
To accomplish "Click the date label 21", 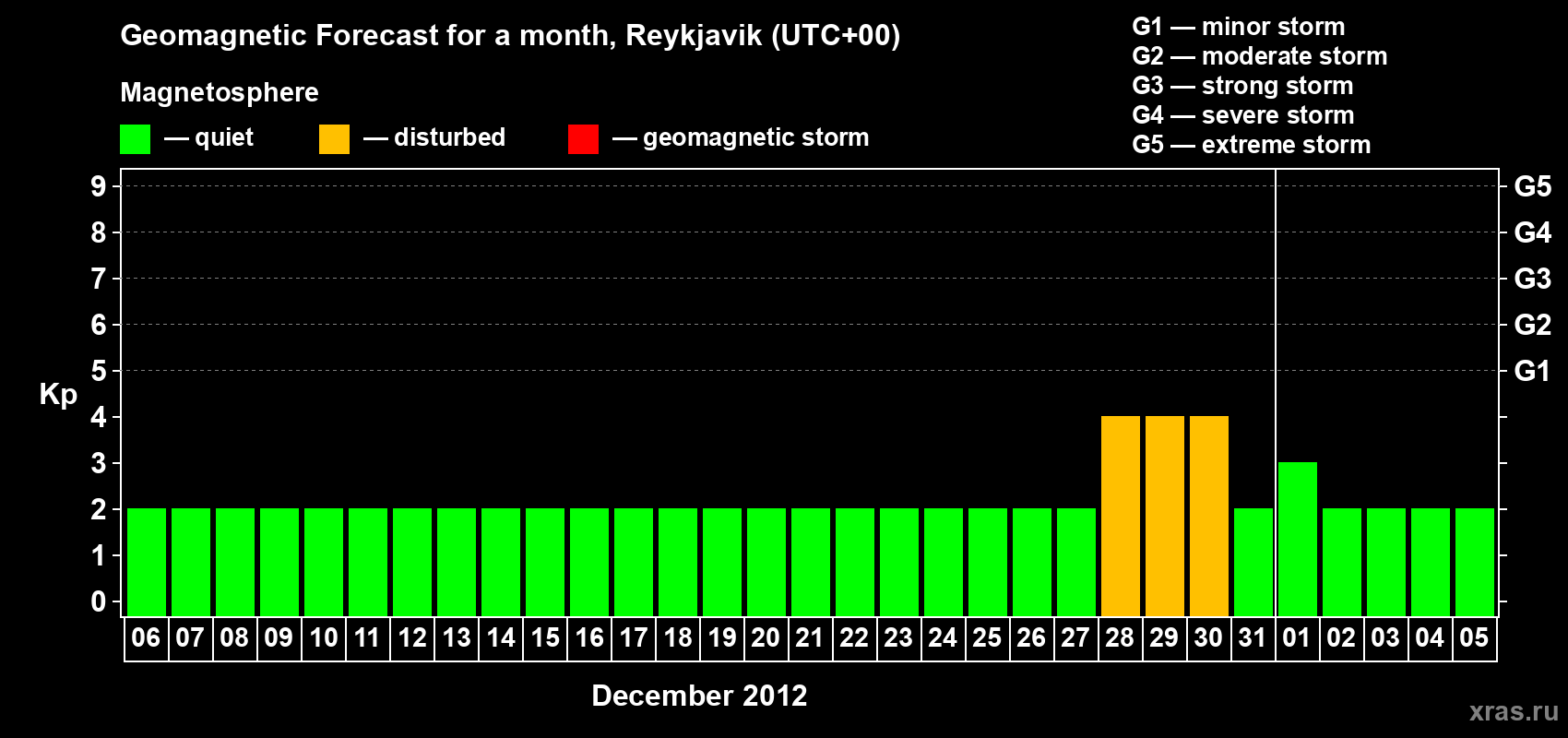I will click(810, 637).
